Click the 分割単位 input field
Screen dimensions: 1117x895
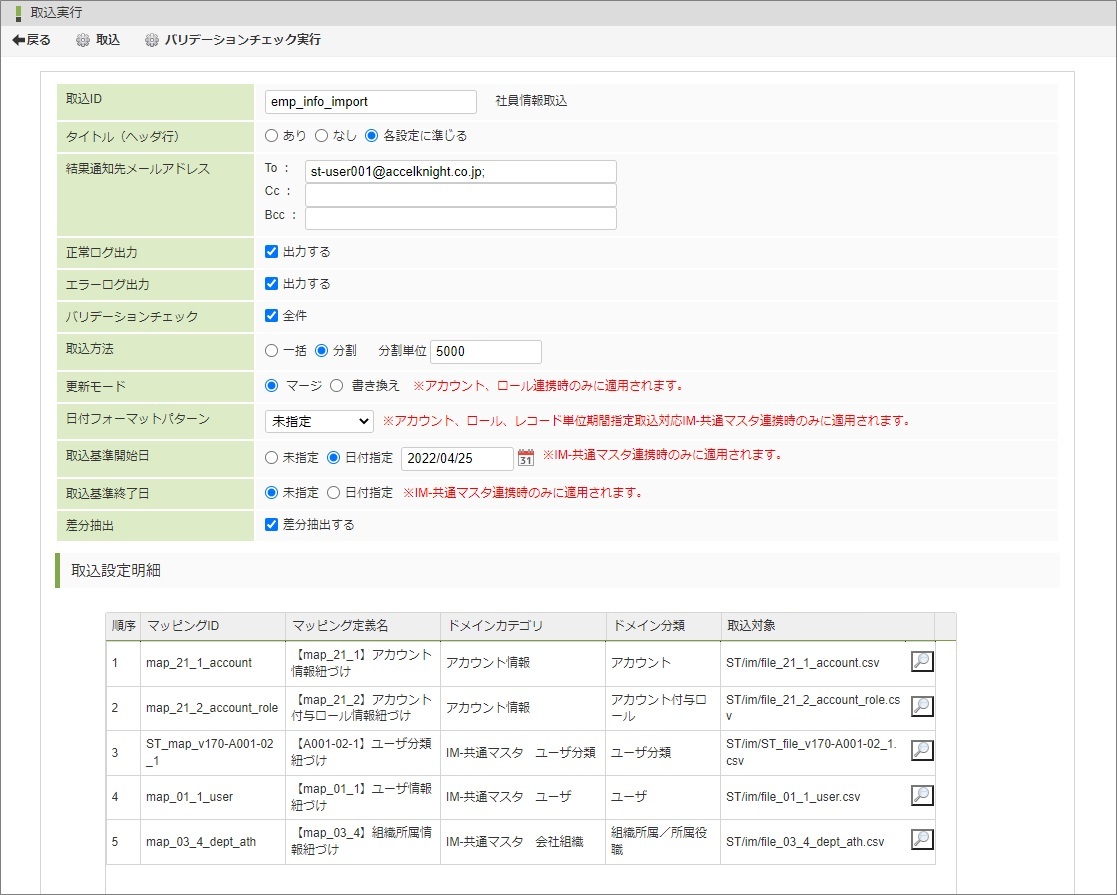486,351
